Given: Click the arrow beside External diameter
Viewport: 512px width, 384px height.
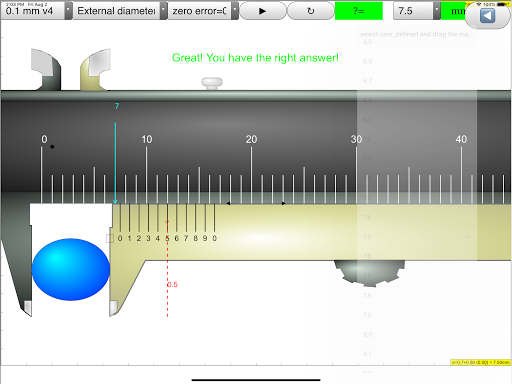Looking at the screenshot, I should (x=163, y=11).
